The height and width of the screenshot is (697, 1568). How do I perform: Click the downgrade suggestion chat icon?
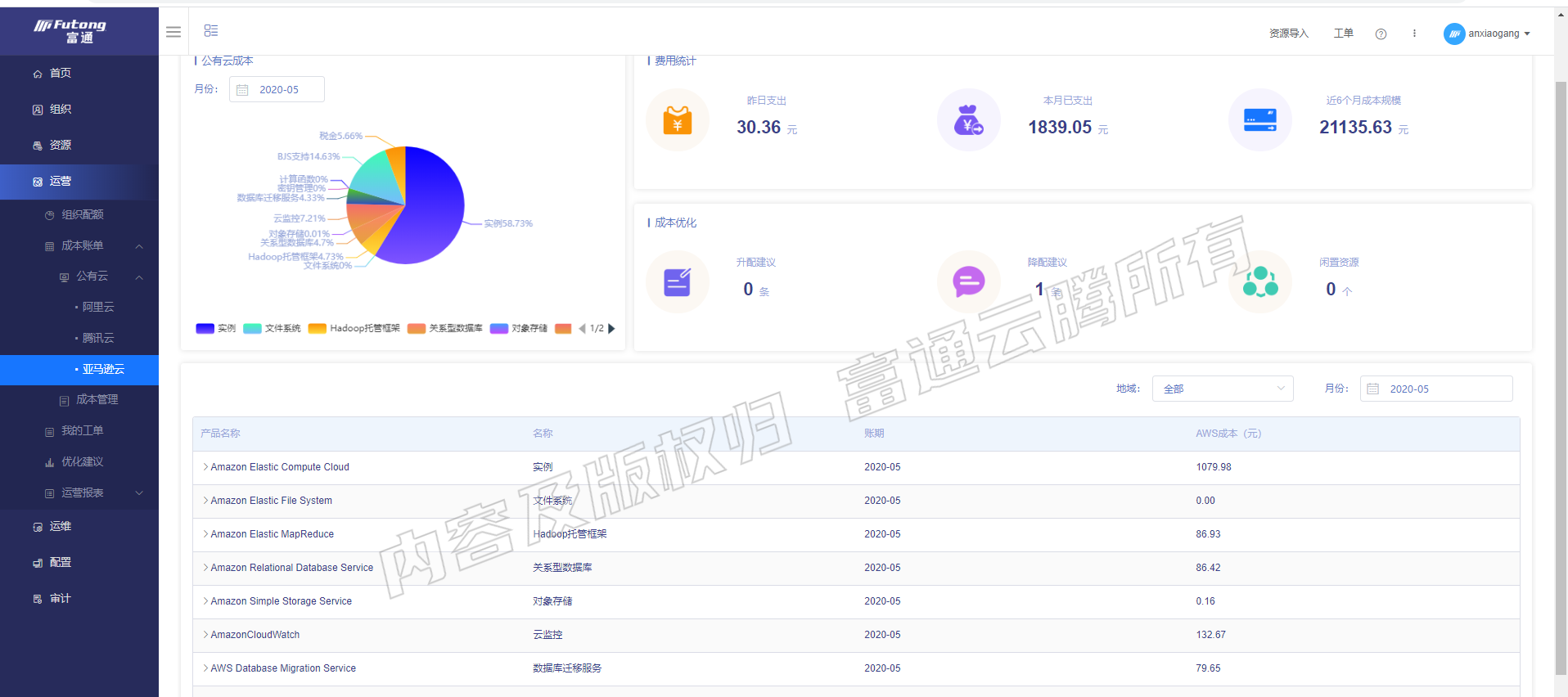(x=969, y=282)
